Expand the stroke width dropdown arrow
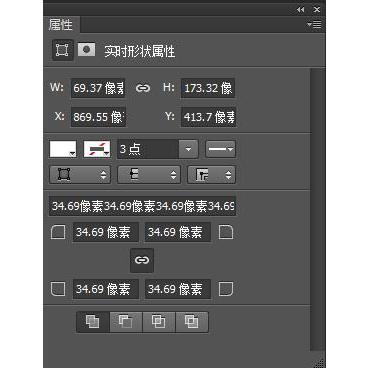Viewport: 370px width, 368px height. coord(188,149)
